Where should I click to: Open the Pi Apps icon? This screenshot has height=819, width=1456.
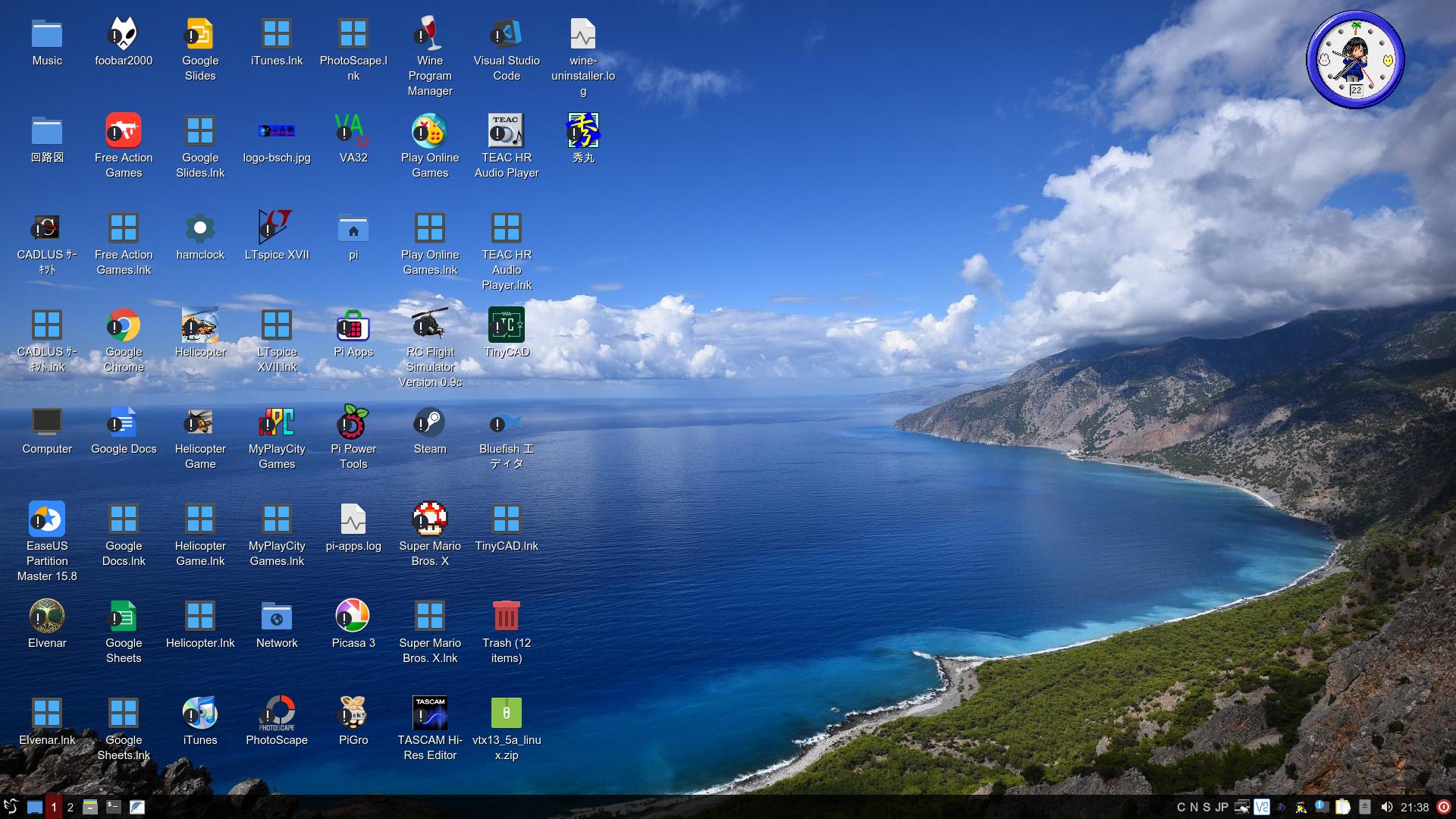(353, 325)
